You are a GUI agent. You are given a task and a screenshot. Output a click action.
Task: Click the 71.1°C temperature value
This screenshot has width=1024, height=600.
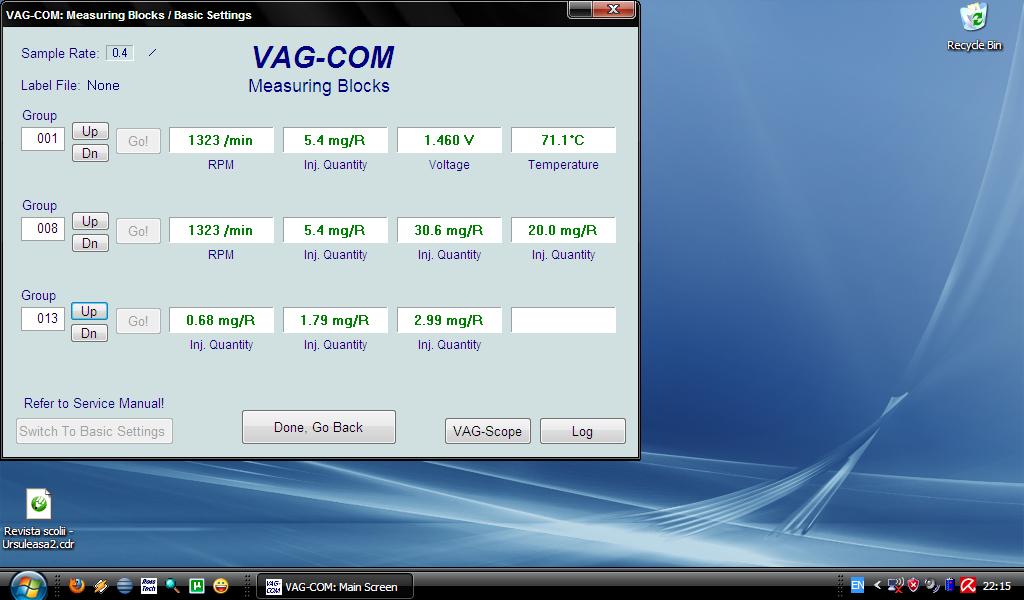pyautogui.click(x=563, y=140)
